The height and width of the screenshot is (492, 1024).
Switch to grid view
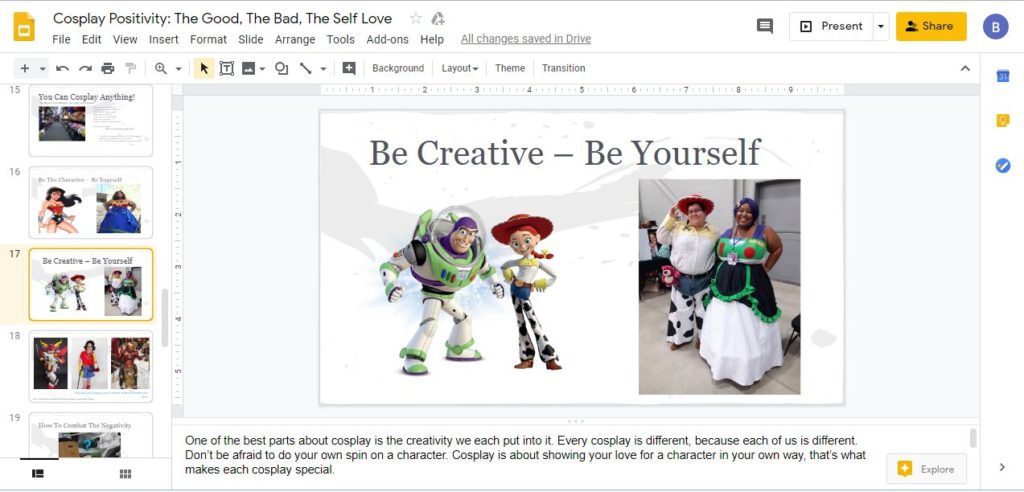pyautogui.click(x=125, y=474)
